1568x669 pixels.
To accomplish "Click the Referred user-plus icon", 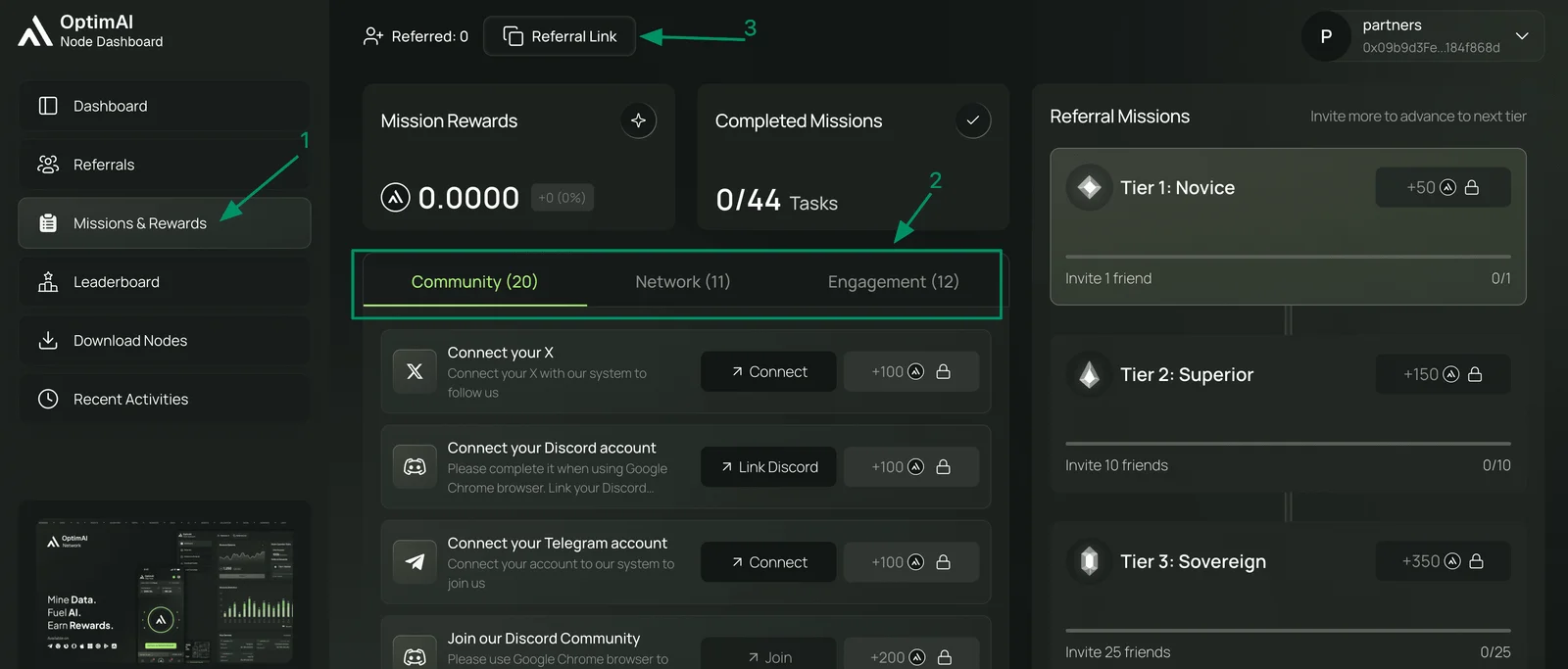I will 373,36.
